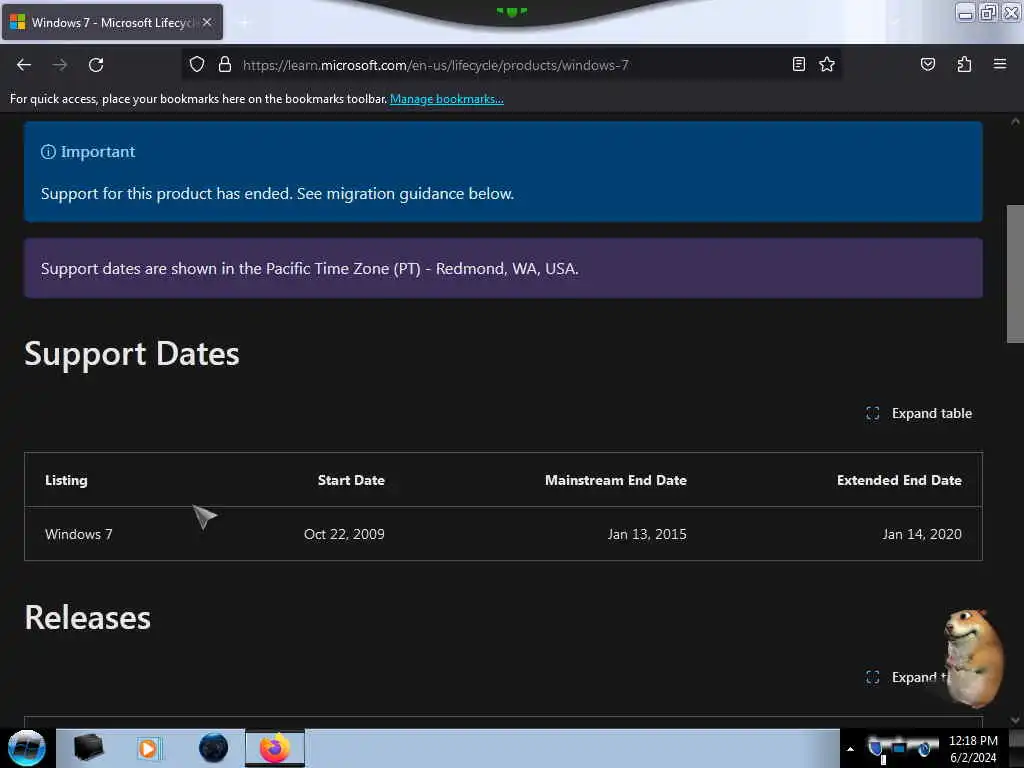Click the tray shield flag icon
This screenshot has width=1024, height=768.
pos(876,749)
